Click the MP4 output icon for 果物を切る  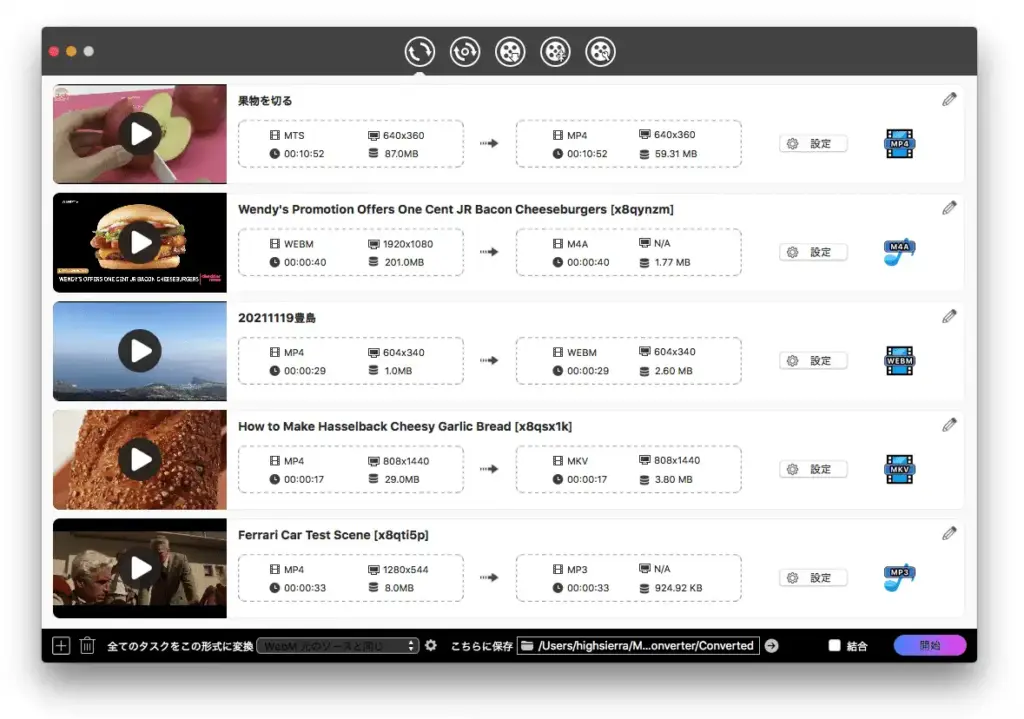(898, 143)
